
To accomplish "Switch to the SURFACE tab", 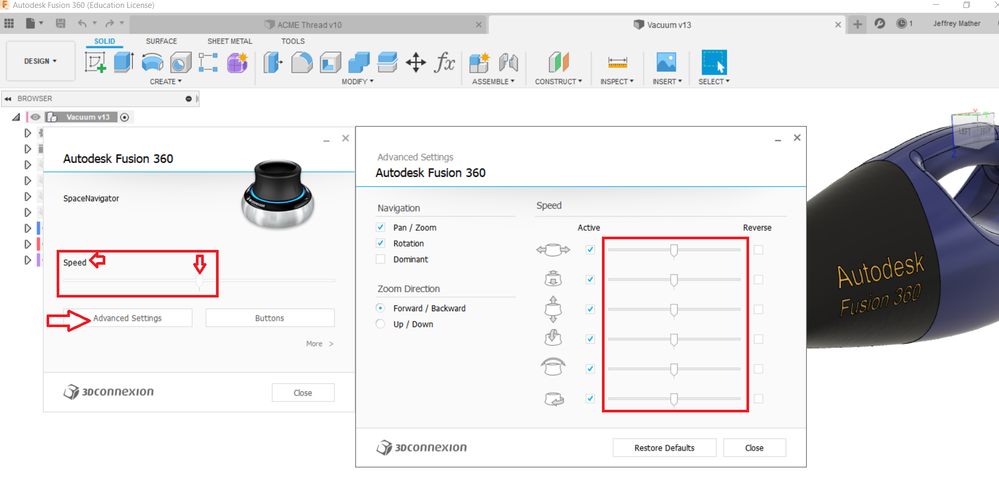I will point(161,41).
